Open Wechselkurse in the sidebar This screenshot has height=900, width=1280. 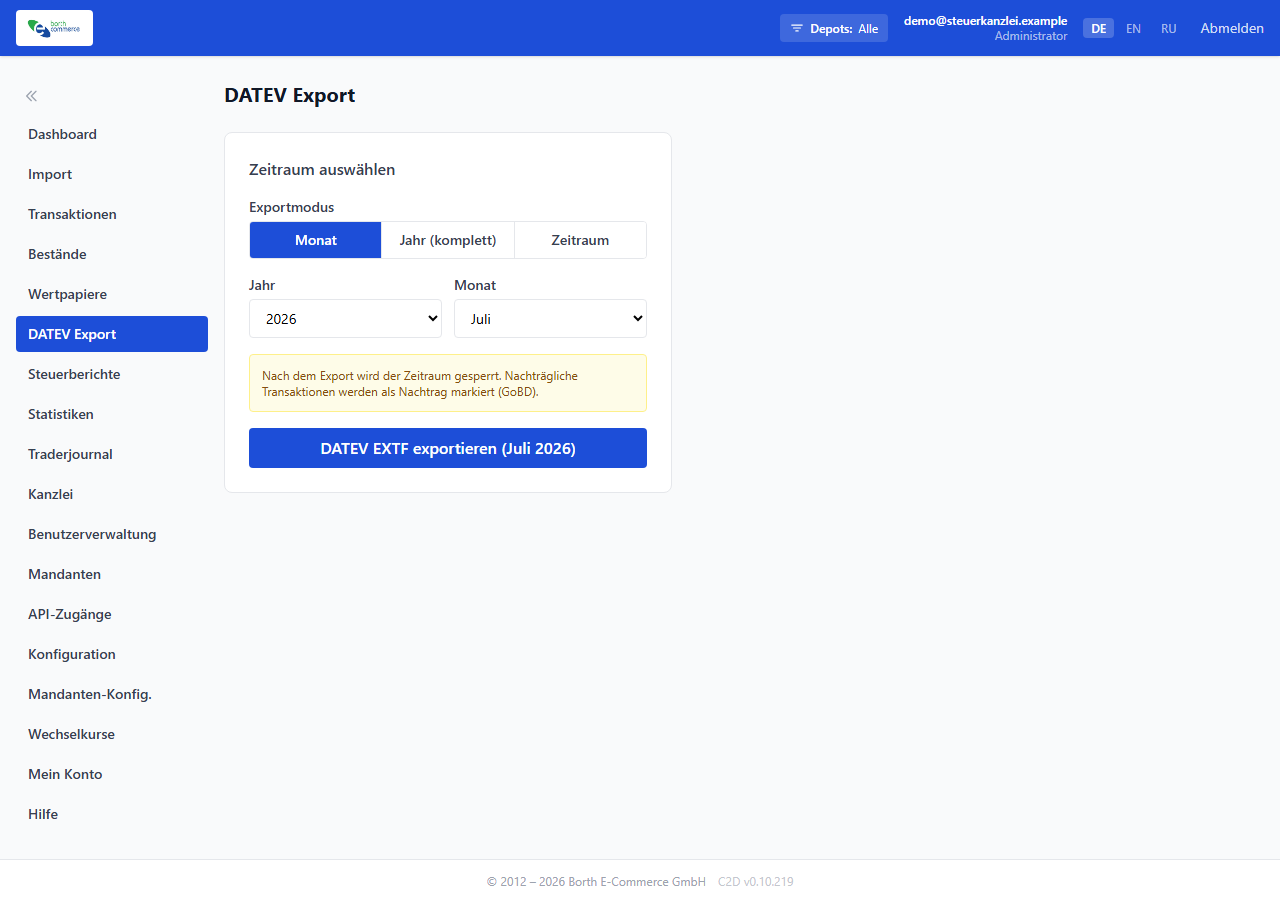(x=112, y=734)
